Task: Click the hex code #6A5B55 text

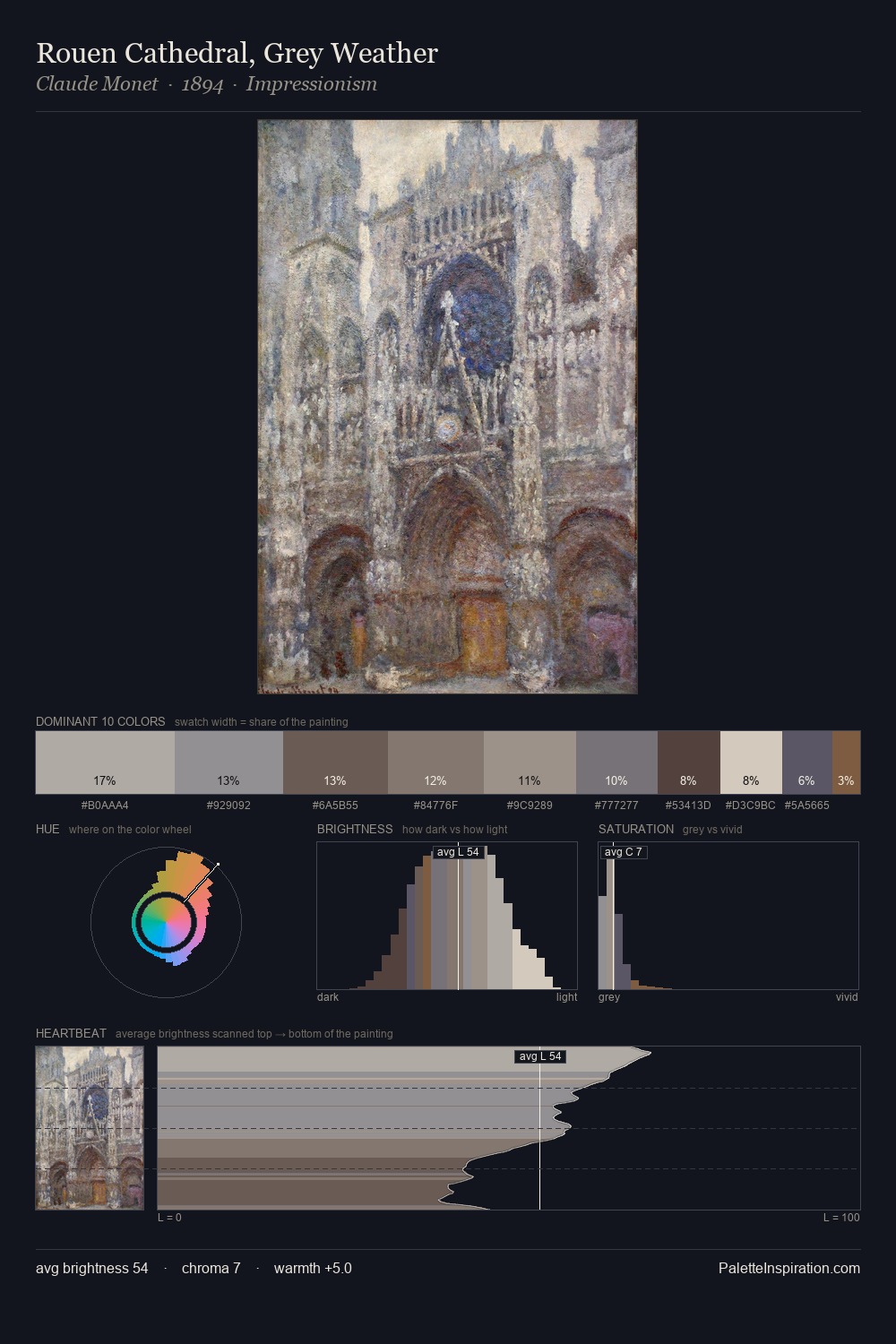Action: [335, 805]
